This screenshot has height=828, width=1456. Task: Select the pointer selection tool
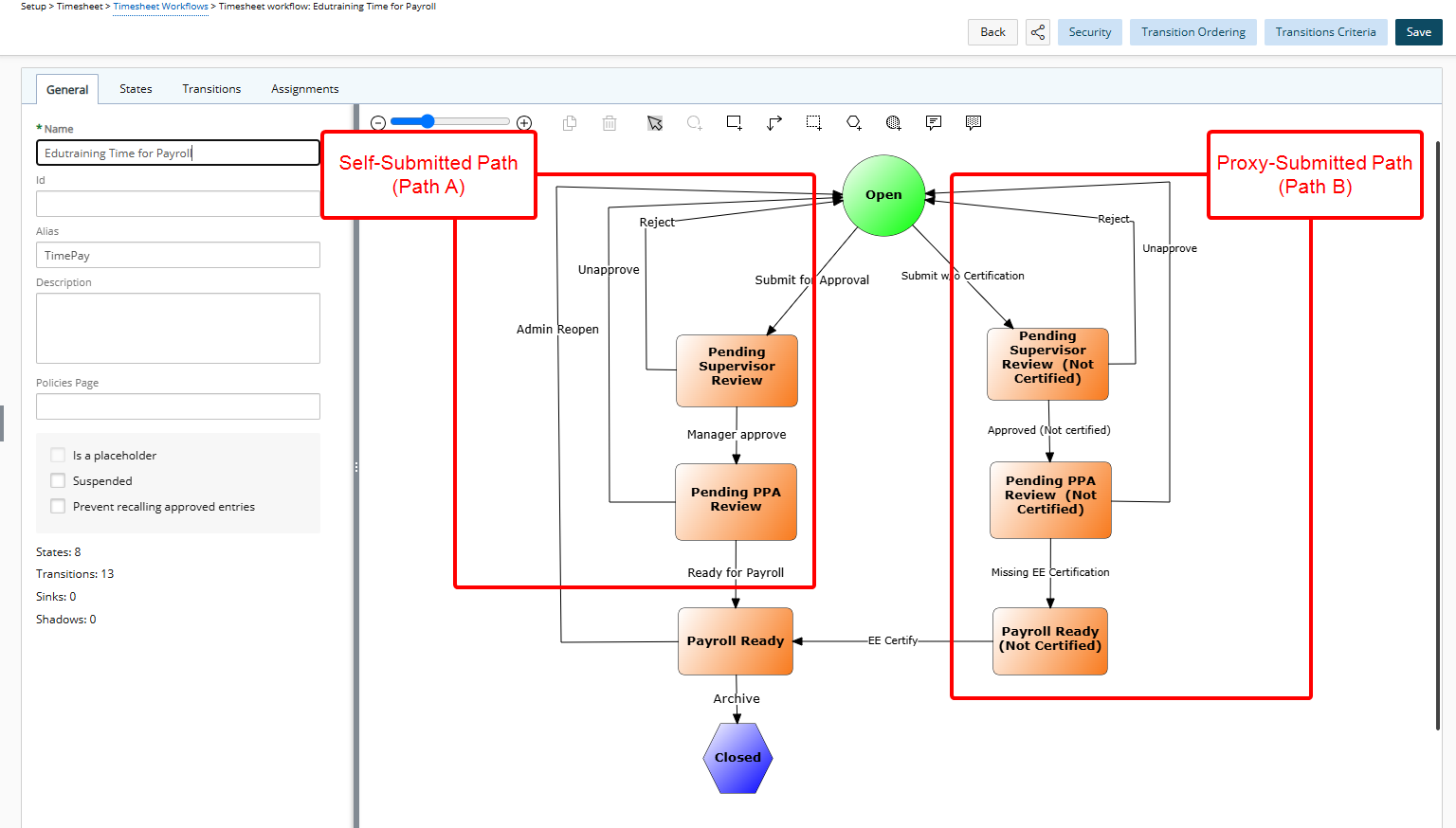click(655, 123)
